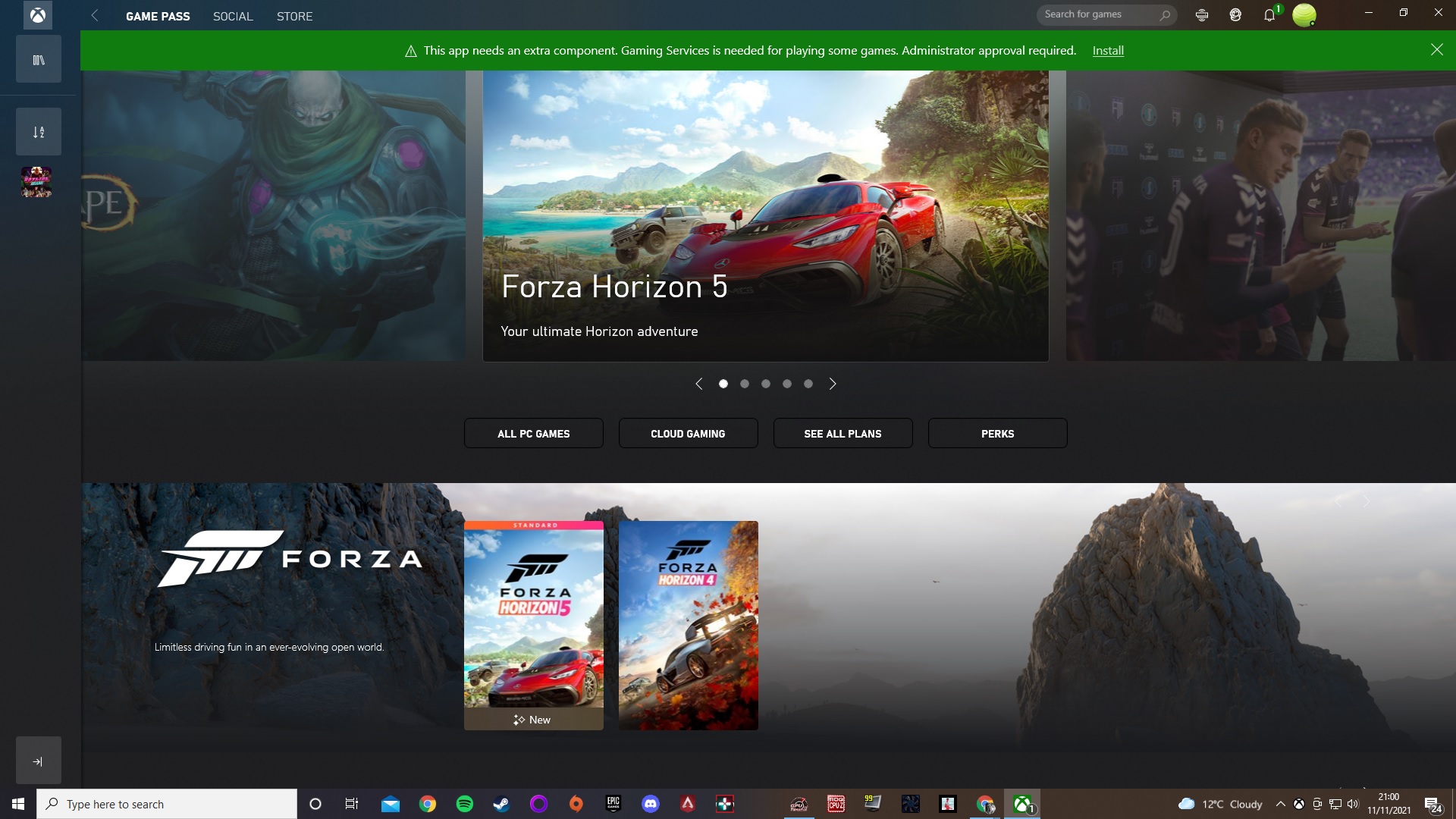Open the recent game thumbnail in sidebar

click(36, 182)
